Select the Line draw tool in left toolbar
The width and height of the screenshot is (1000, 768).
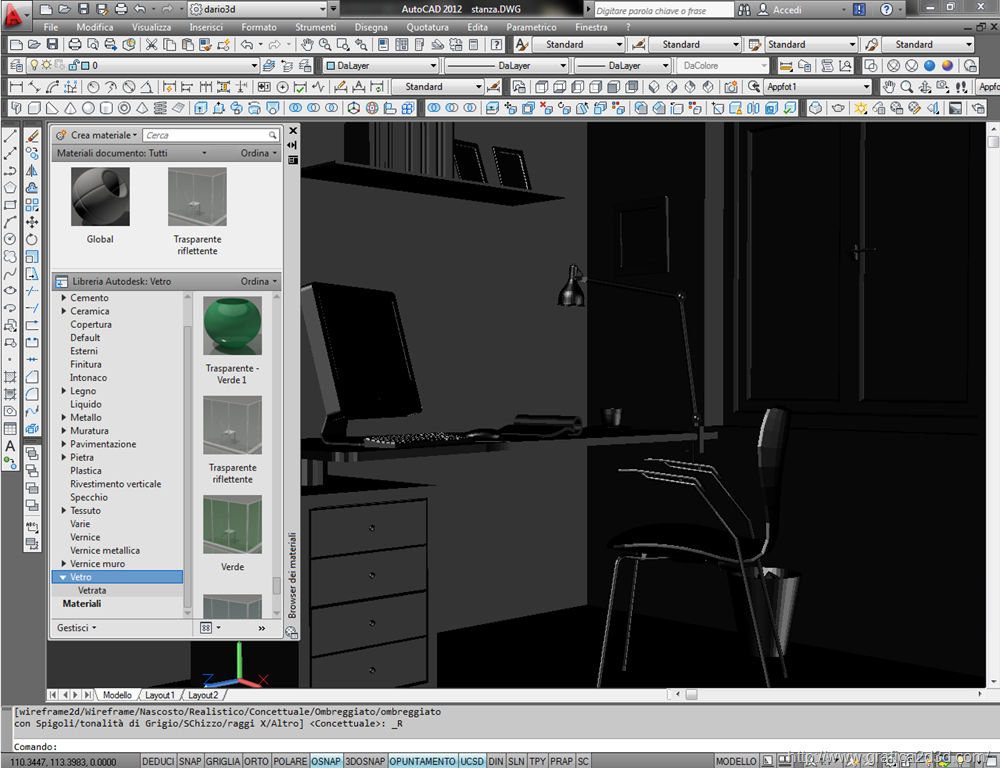click(10, 137)
